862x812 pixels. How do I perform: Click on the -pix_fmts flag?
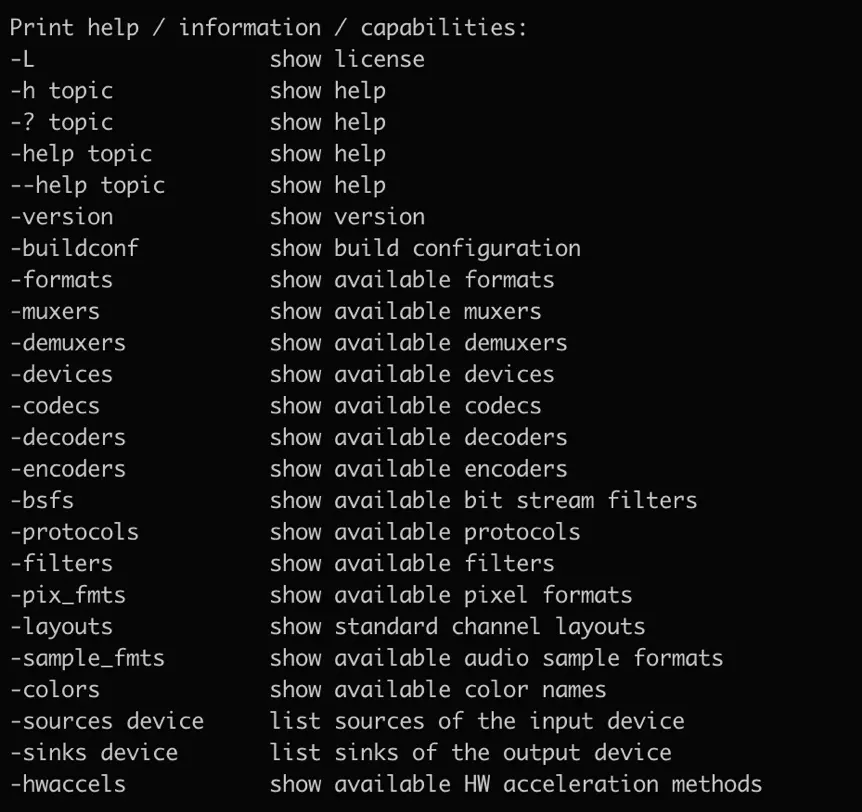pyautogui.click(x=68, y=595)
